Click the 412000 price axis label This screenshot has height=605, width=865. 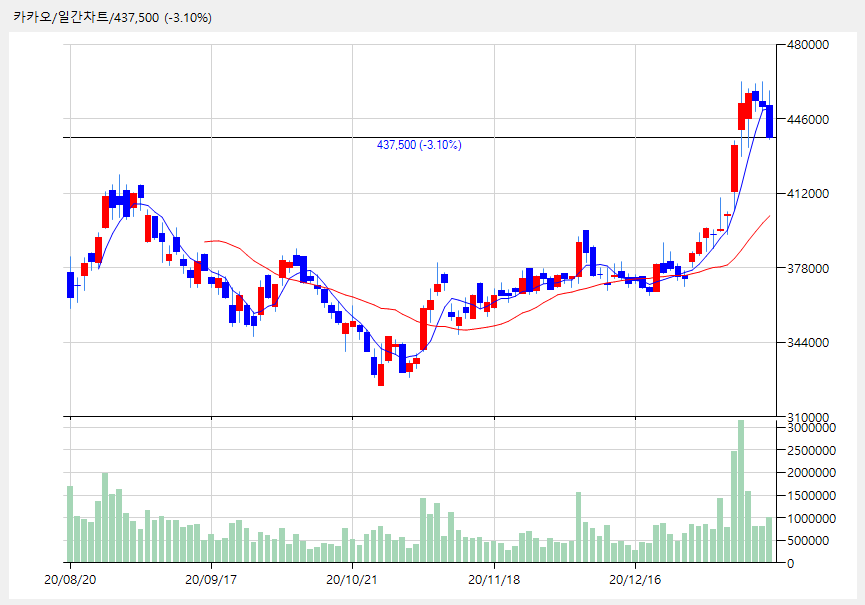(807, 194)
